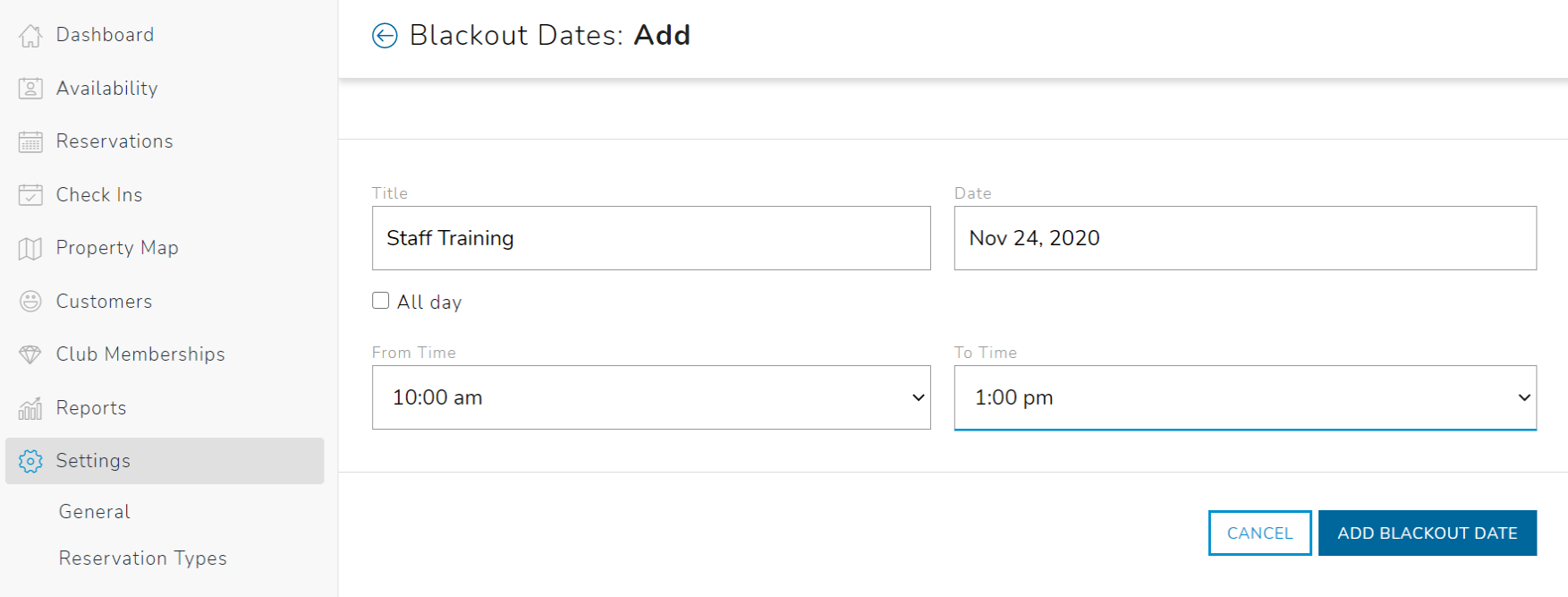Open Reports via the chart icon

coord(30,407)
